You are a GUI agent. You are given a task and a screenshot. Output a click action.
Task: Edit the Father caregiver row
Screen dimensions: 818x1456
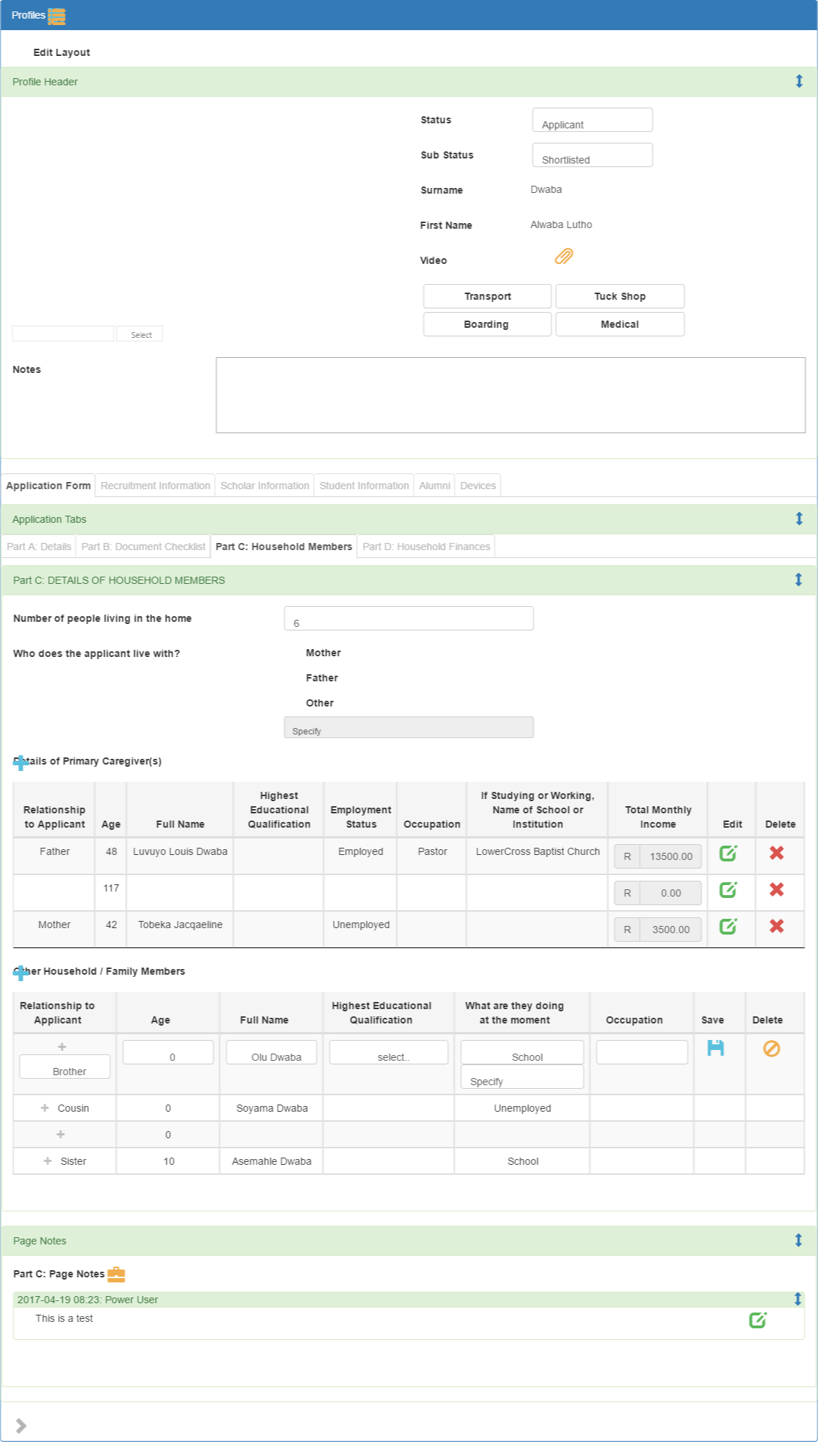(728, 853)
